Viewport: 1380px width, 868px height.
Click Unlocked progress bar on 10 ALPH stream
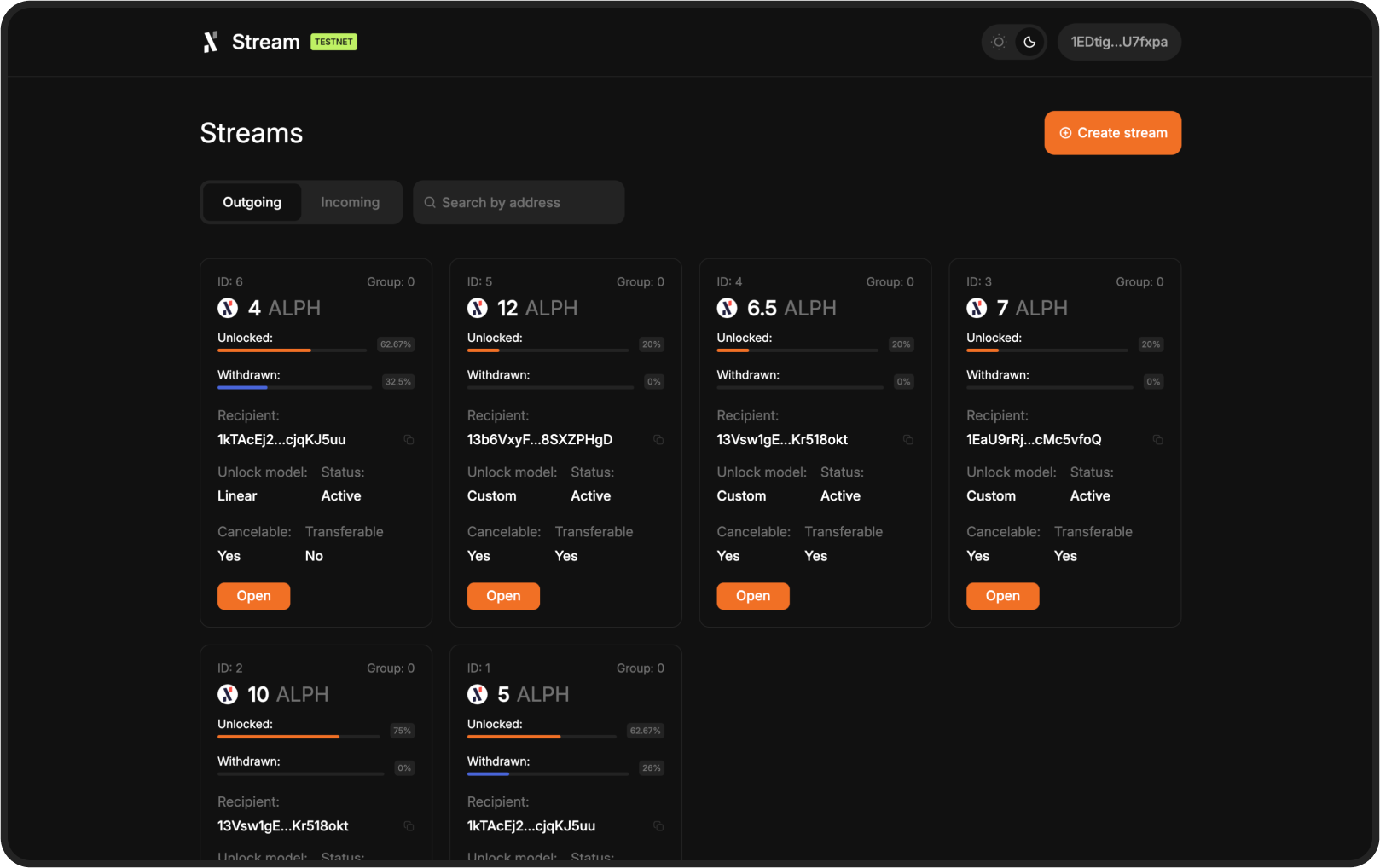click(x=299, y=737)
